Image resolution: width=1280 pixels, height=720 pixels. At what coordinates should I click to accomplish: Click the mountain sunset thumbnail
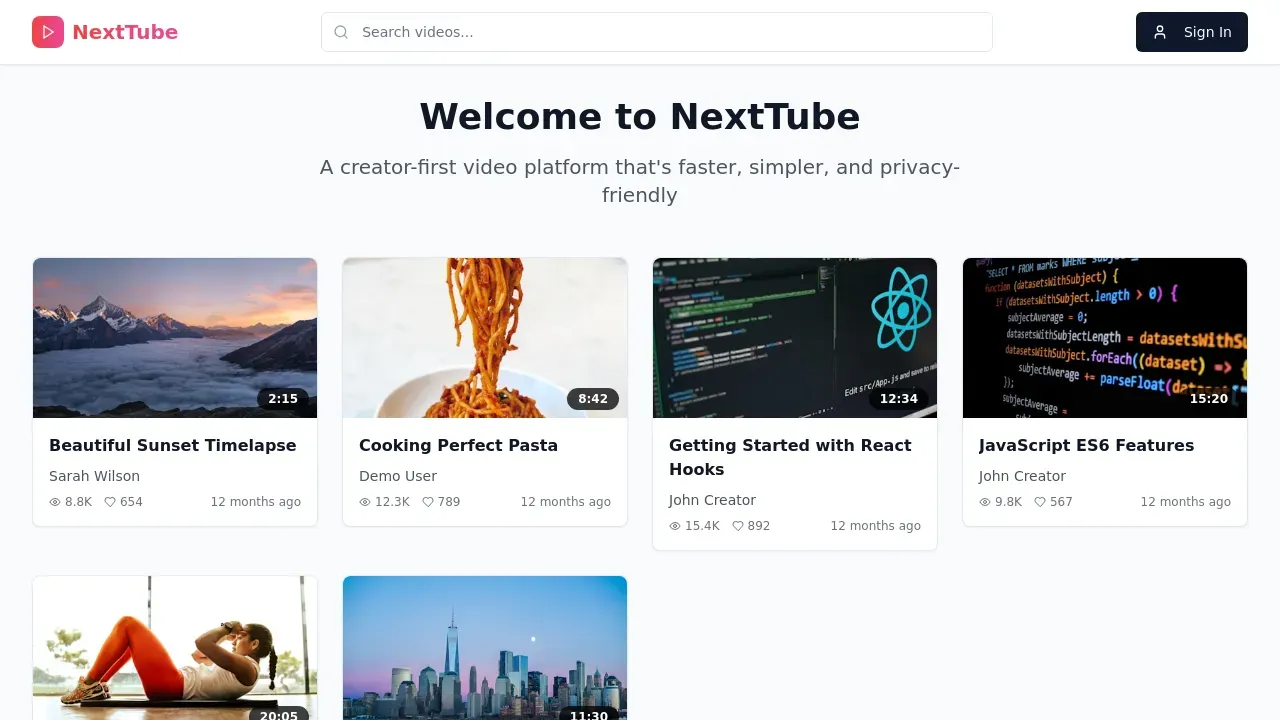(x=175, y=337)
